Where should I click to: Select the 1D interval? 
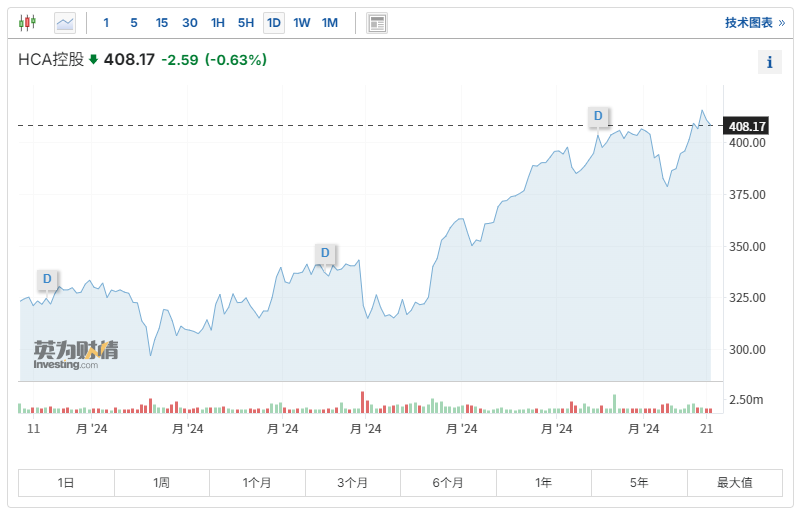tap(274, 23)
